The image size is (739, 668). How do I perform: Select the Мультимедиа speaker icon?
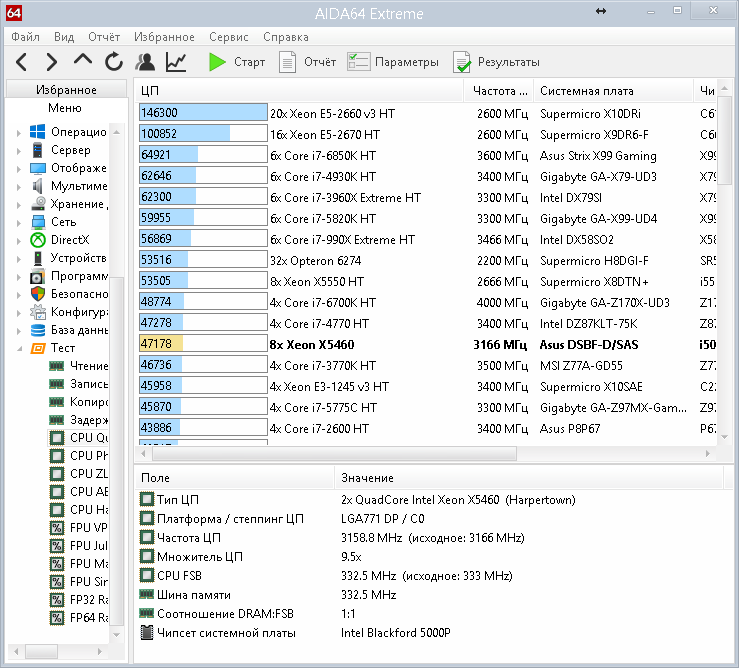pyautogui.click(x=37, y=186)
